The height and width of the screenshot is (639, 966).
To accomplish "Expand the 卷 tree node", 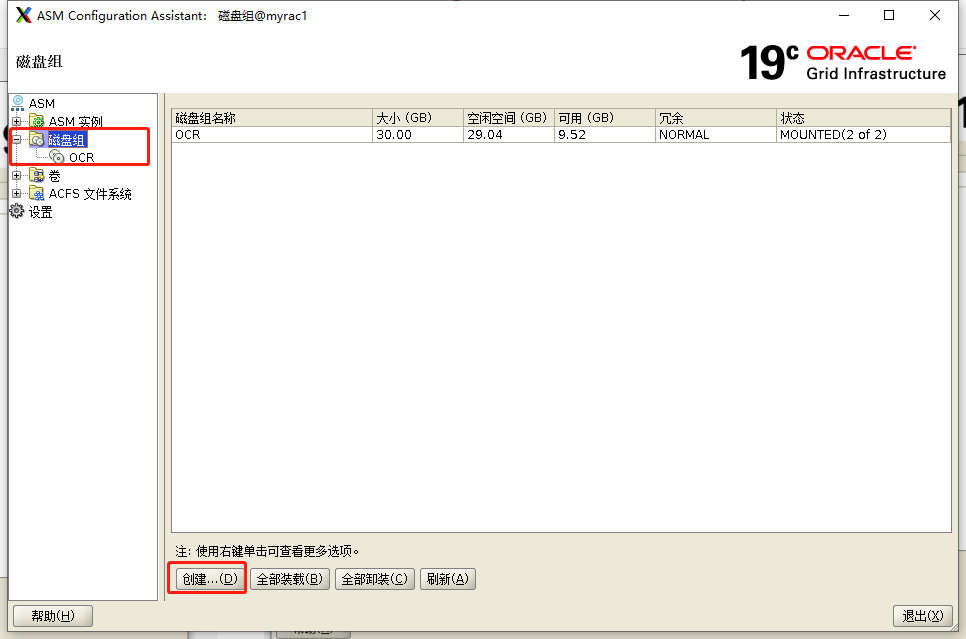I will tap(17, 176).
